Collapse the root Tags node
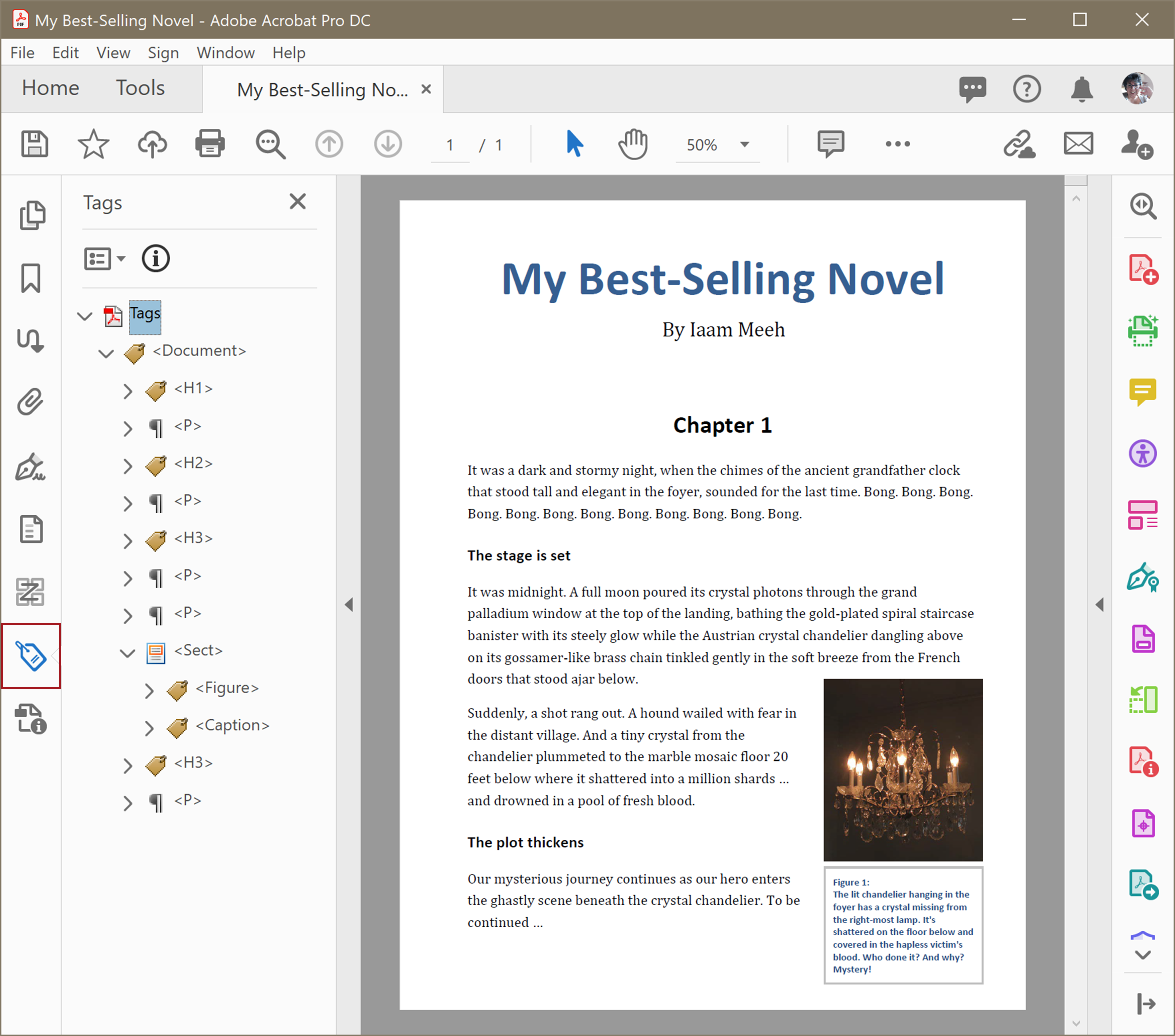 click(x=85, y=316)
